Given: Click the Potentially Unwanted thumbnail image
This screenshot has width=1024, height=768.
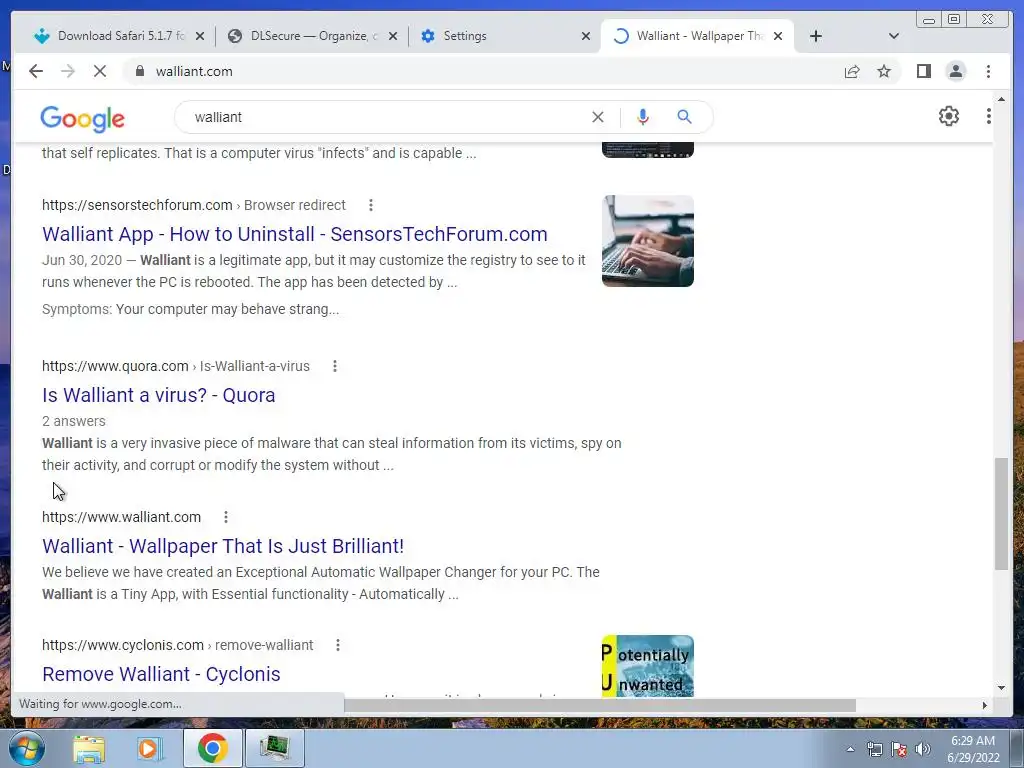Looking at the screenshot, I should [647, 665].
